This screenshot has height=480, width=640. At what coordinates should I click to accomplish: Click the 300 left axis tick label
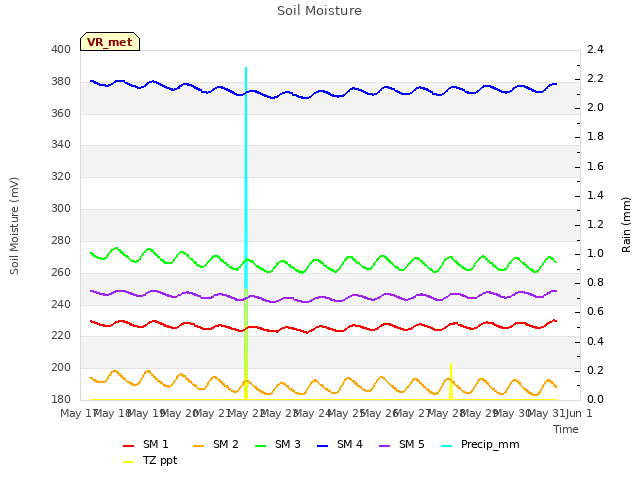pyautogui.click(x=61, y=209)
